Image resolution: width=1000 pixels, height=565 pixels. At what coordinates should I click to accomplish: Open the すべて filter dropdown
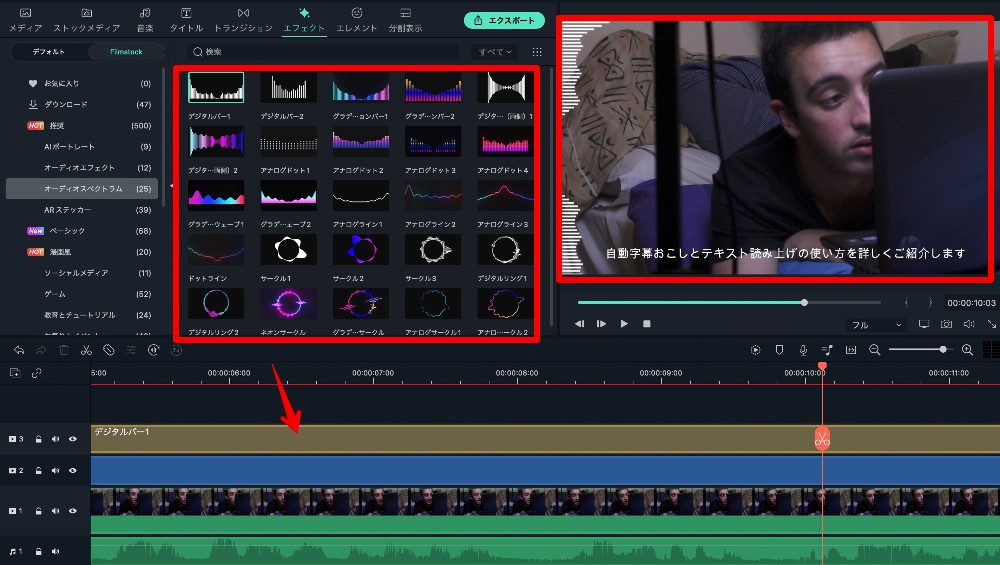(495, 52)
